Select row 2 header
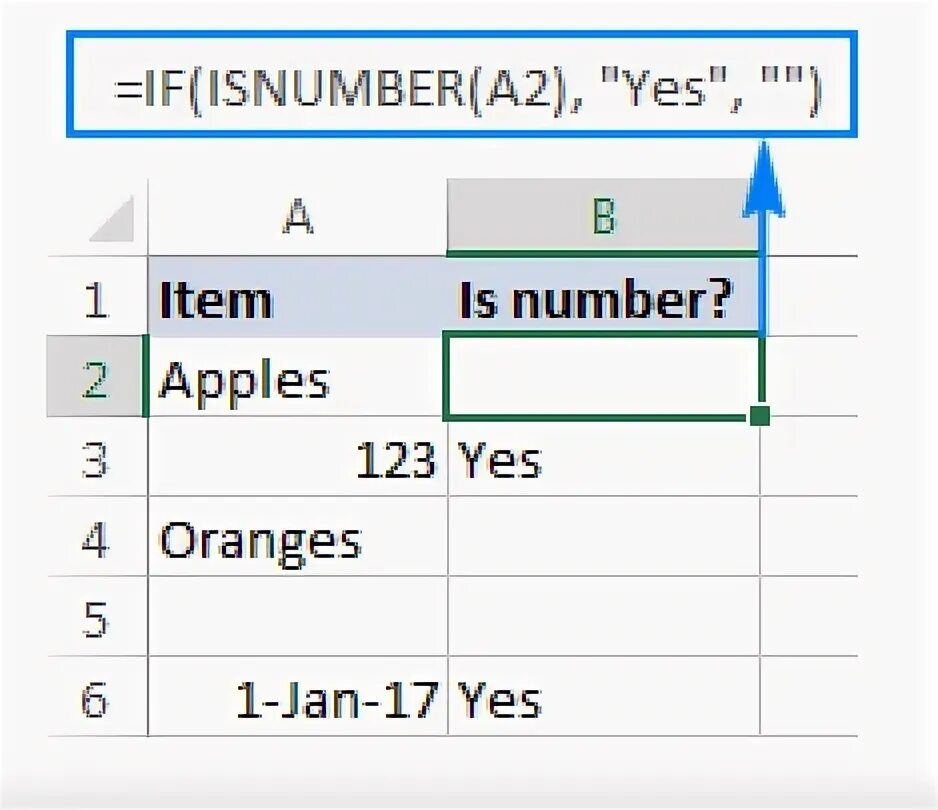Viewport: 938px width, 810px height. tap(97, 376)
